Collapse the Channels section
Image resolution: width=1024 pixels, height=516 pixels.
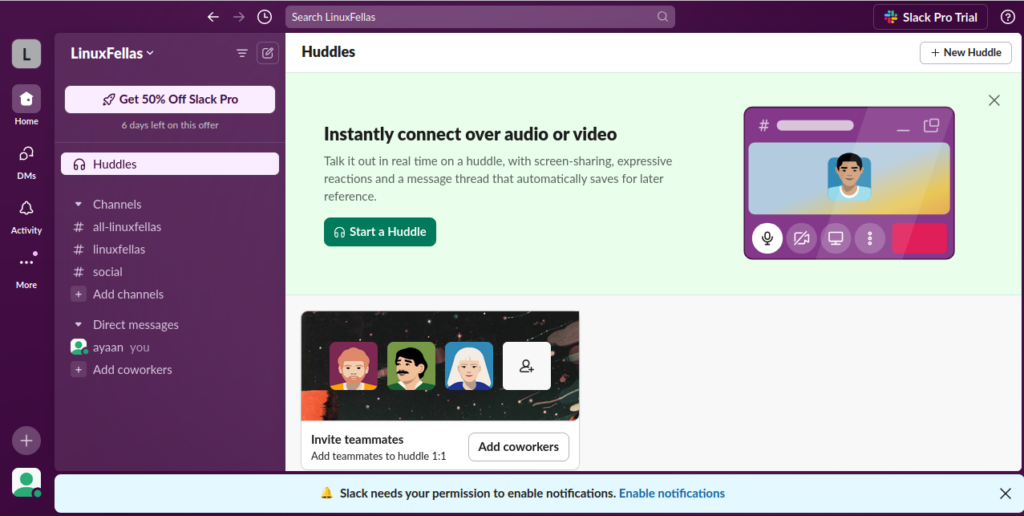[79, 204]
